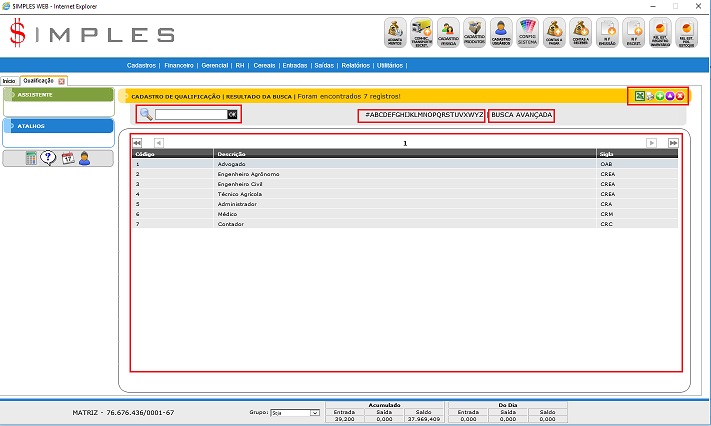
Task: Click the help question mark icon
Action: pyautogui.click(x=48, y=158)
